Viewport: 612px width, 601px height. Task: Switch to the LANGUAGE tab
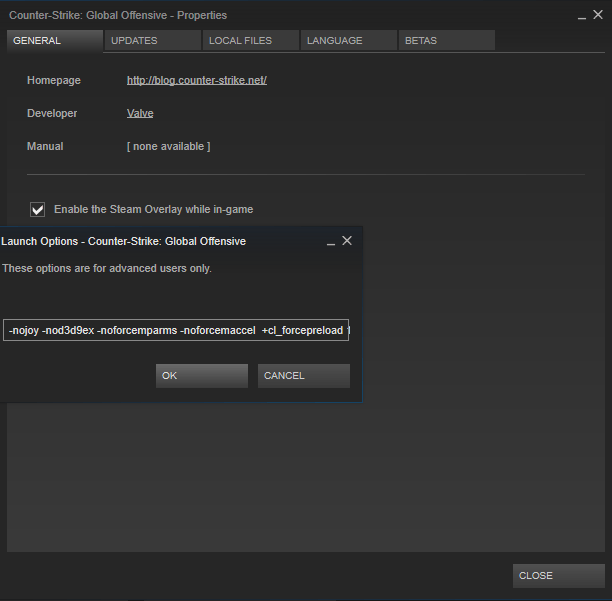349,41
